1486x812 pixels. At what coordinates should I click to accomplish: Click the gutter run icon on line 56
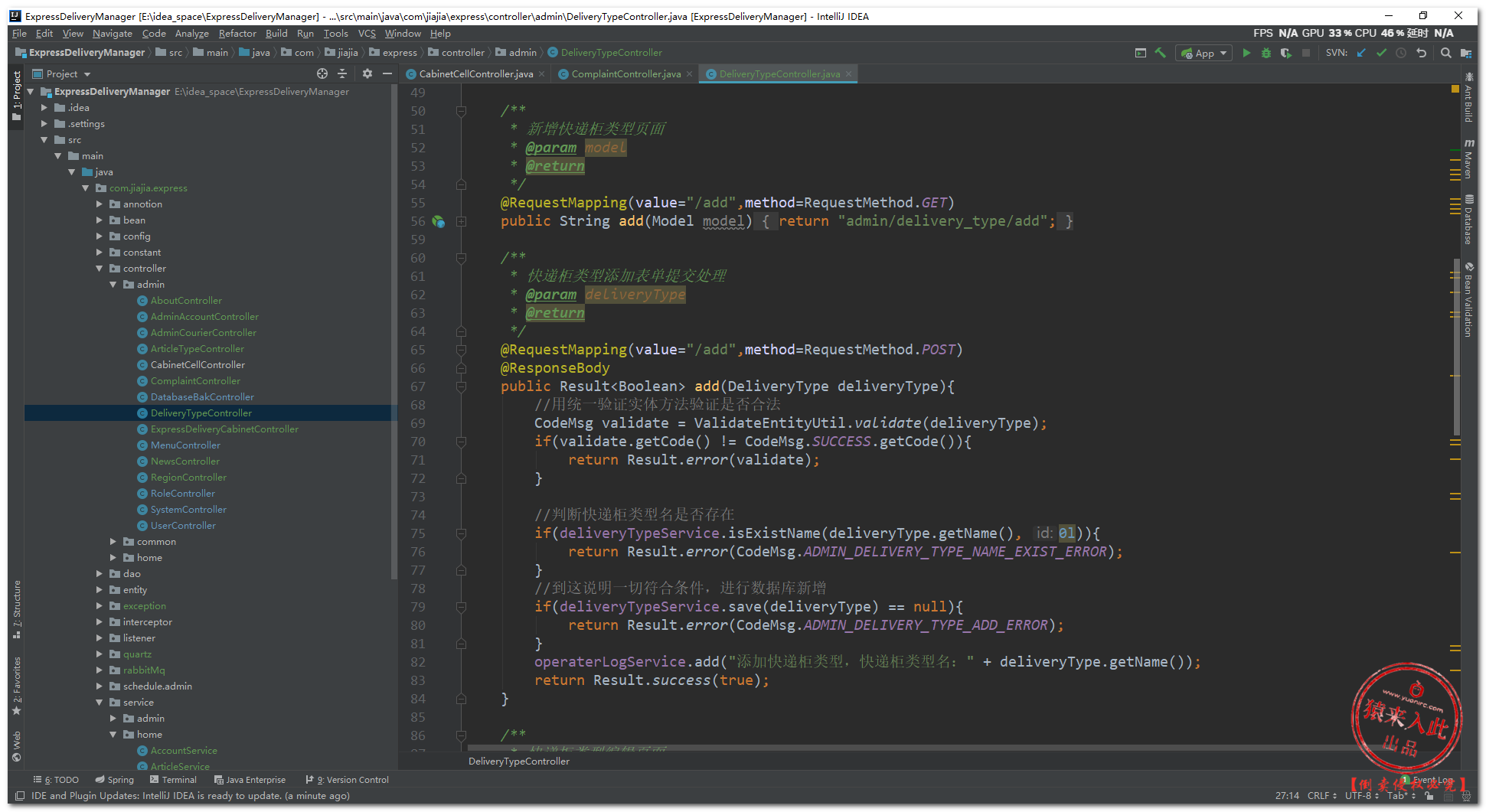coord(439,221)
